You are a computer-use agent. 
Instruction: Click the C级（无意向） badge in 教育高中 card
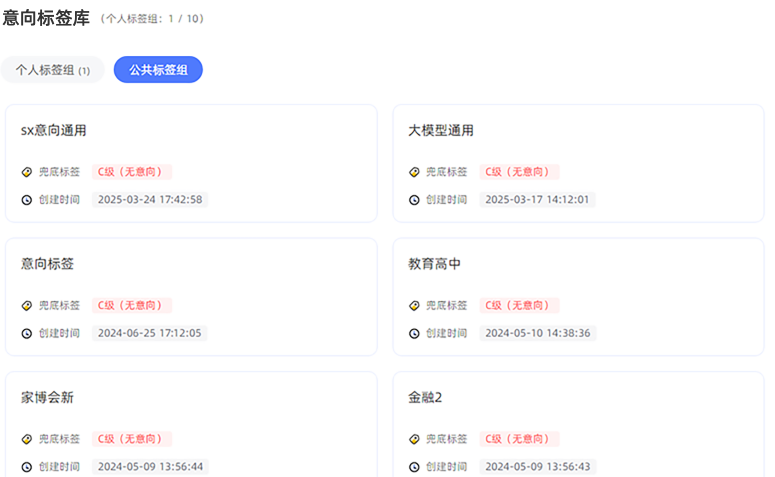pos(519,306)
